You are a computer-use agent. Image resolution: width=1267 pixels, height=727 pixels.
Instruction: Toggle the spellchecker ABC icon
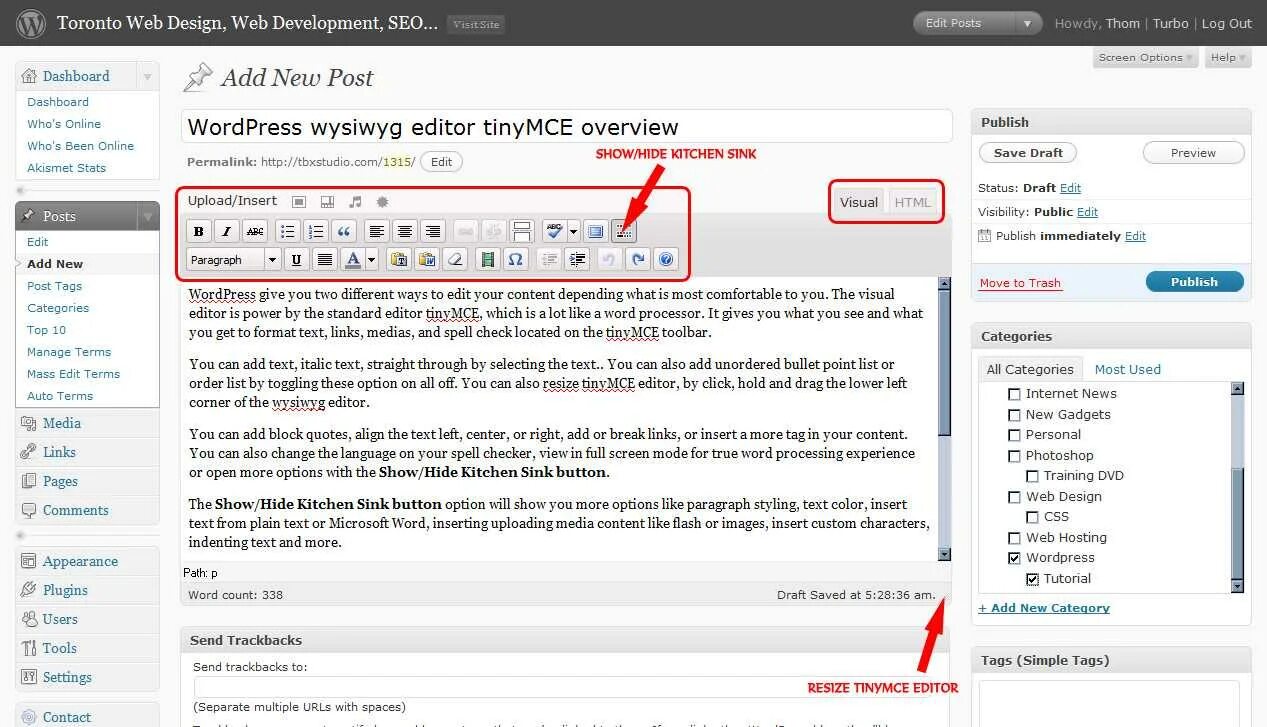tap(554, 231)
